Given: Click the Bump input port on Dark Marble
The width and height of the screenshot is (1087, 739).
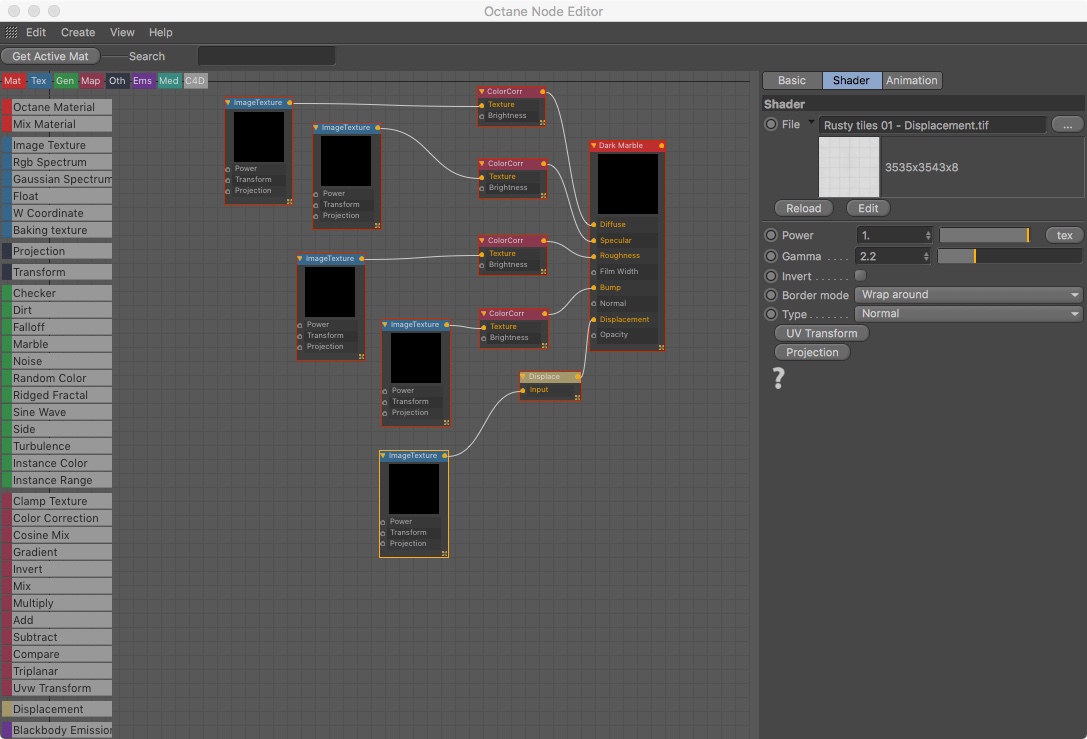Looking at the screenshot, I should click(x=594, y=288).
